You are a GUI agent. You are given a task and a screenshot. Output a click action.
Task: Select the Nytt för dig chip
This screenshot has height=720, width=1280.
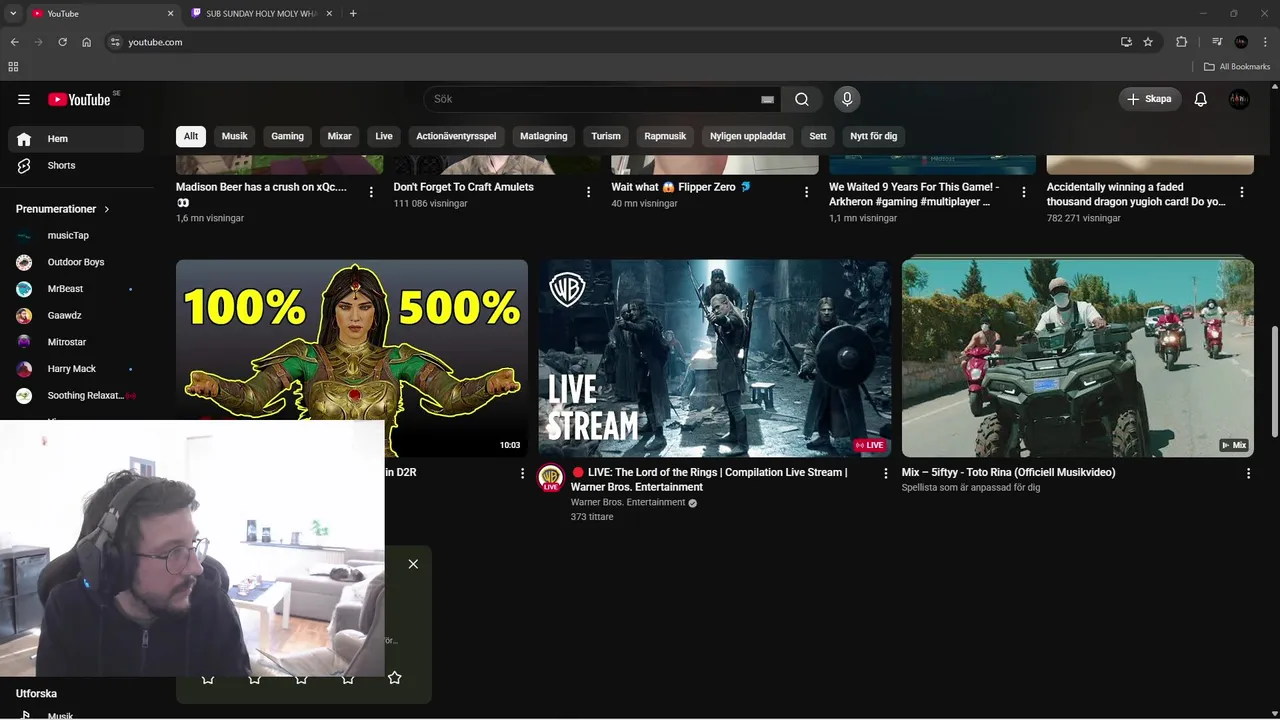point(874,136)
